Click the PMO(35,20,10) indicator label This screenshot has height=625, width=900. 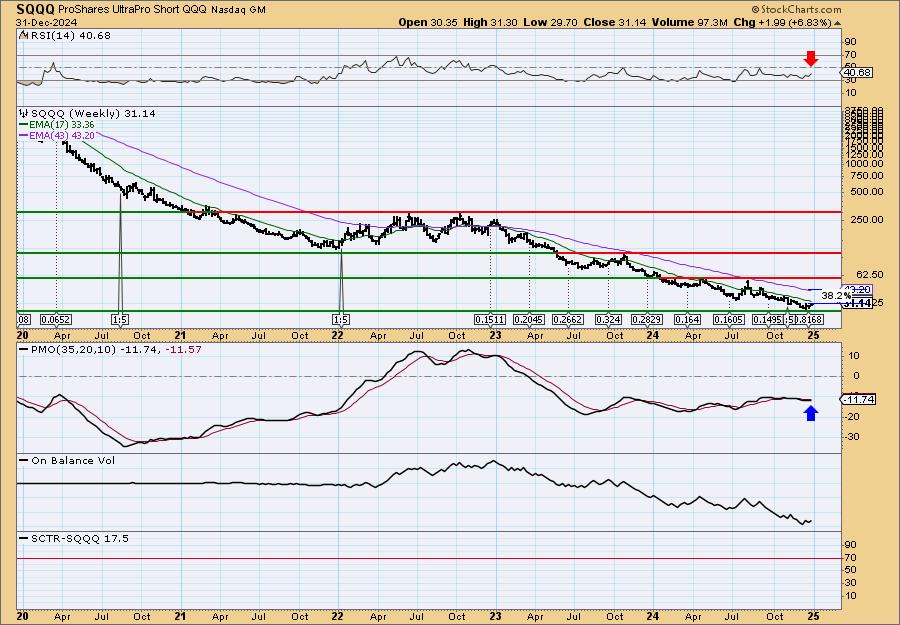coord(111,349)
